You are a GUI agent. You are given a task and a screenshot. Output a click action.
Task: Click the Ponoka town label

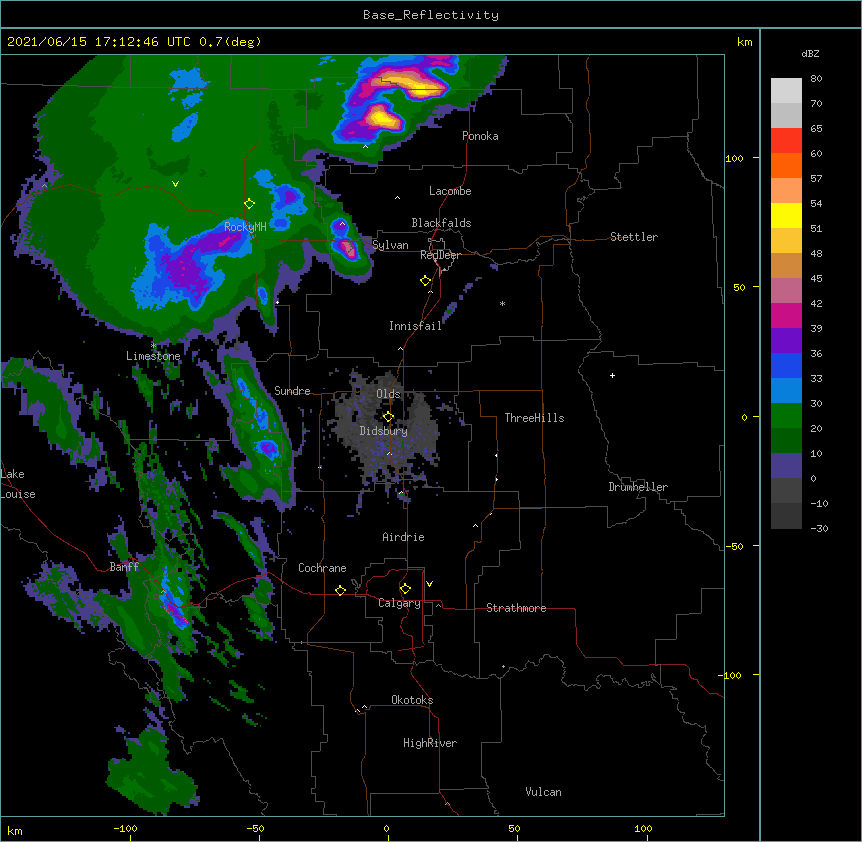click(480, 136)
